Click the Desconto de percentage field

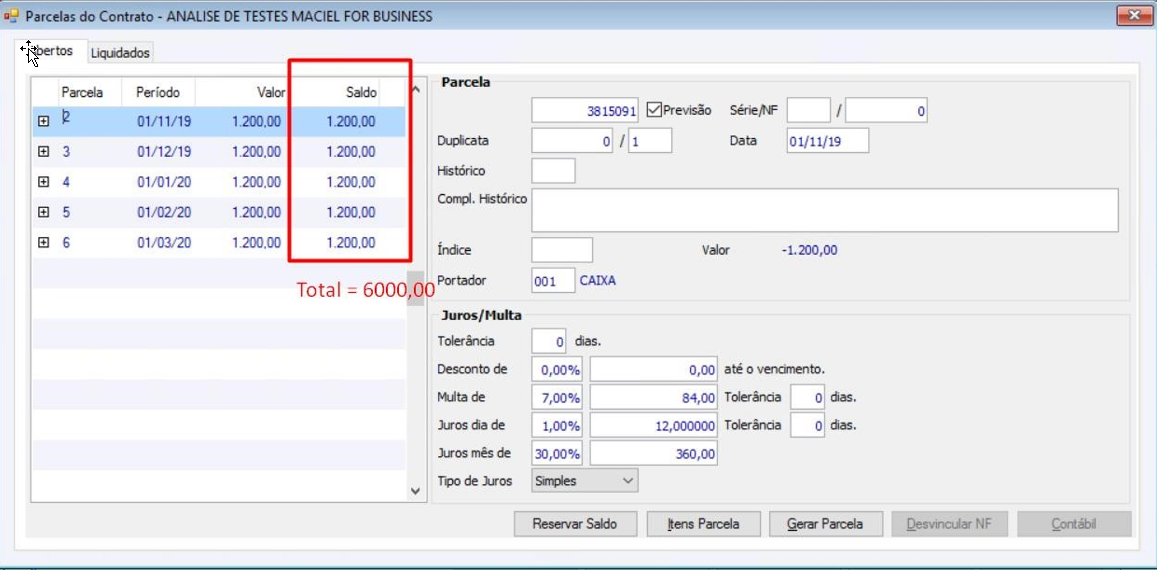[x=557, y=368]
